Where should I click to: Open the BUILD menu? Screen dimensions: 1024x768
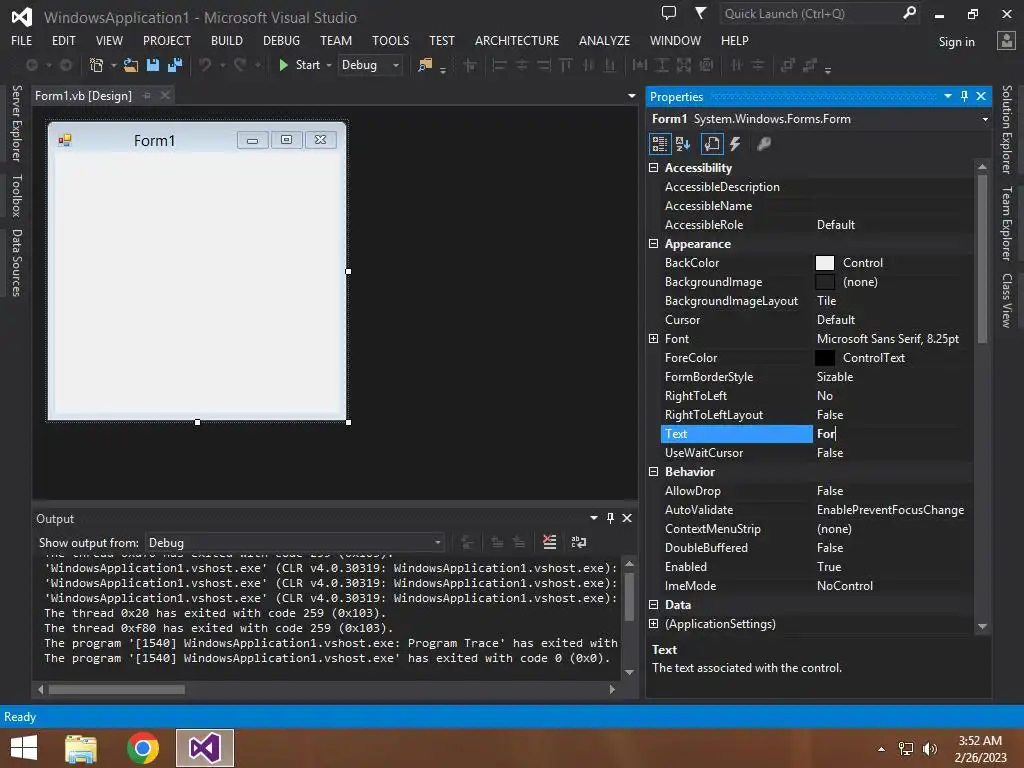click(227, 40)
